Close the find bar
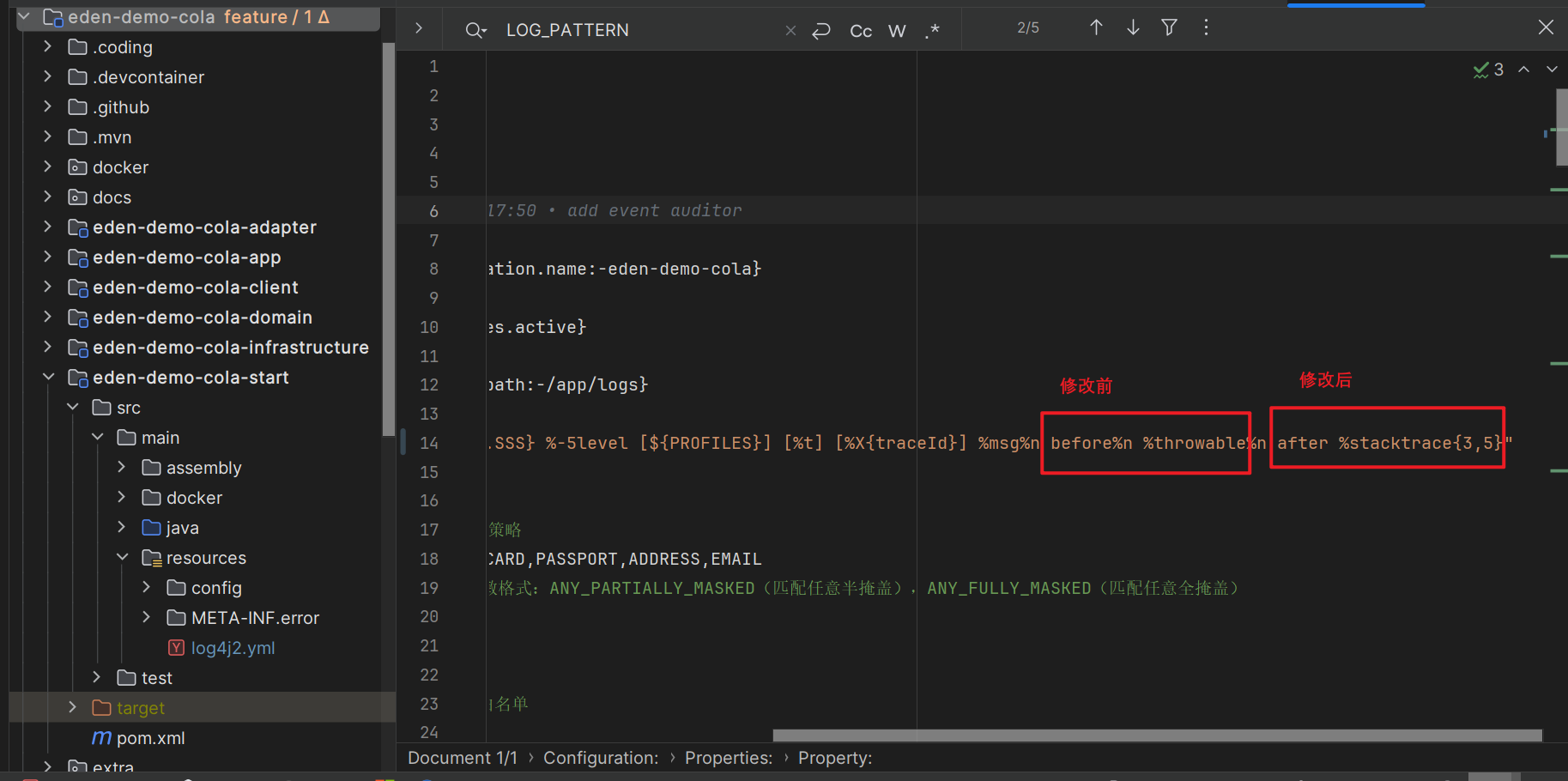The width and height of the screenshot is (1568, 781). 1546,27
